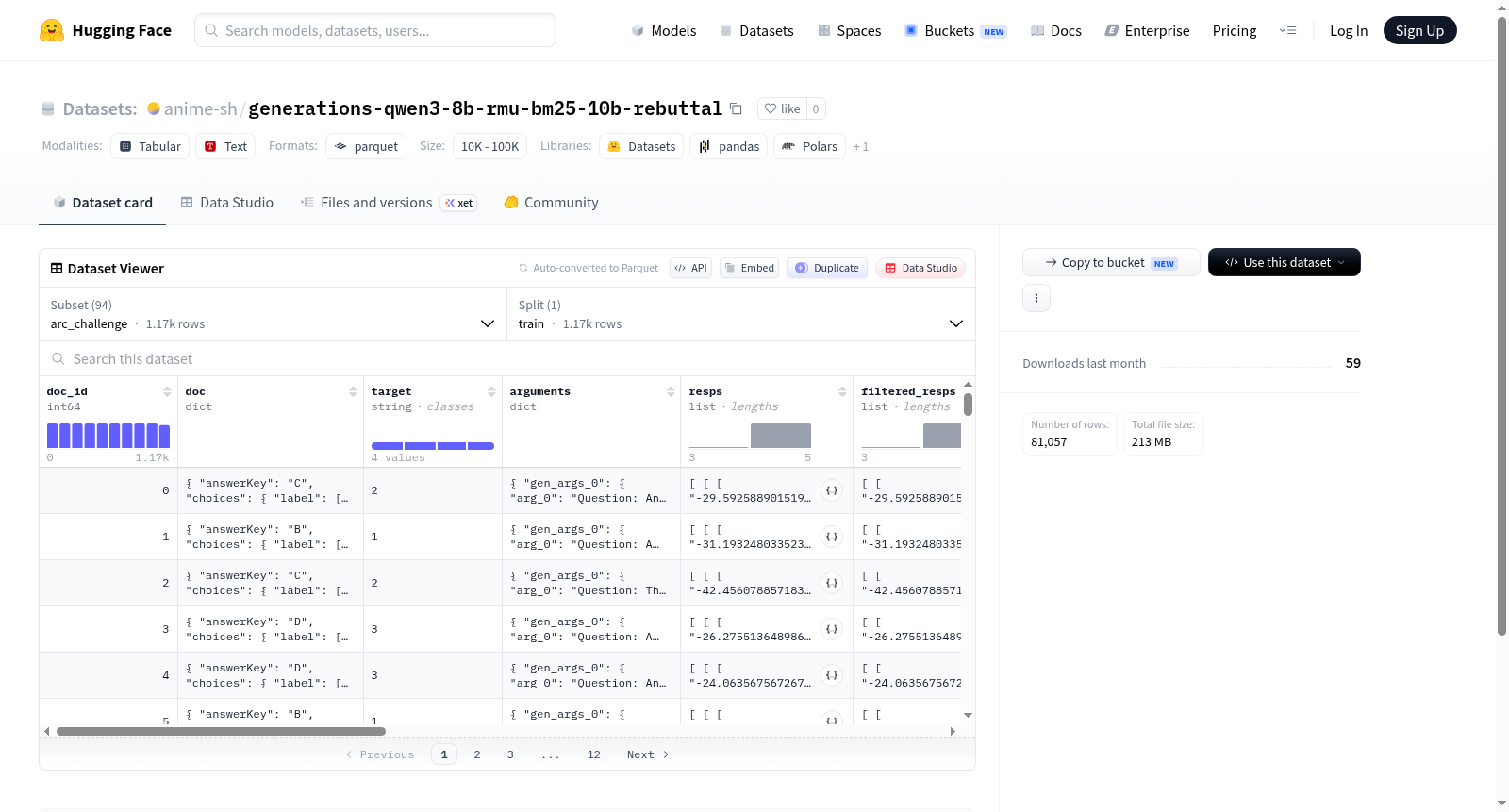
Task: Expand JSON icon in resps row 2
Action: [x=832, y=583]
